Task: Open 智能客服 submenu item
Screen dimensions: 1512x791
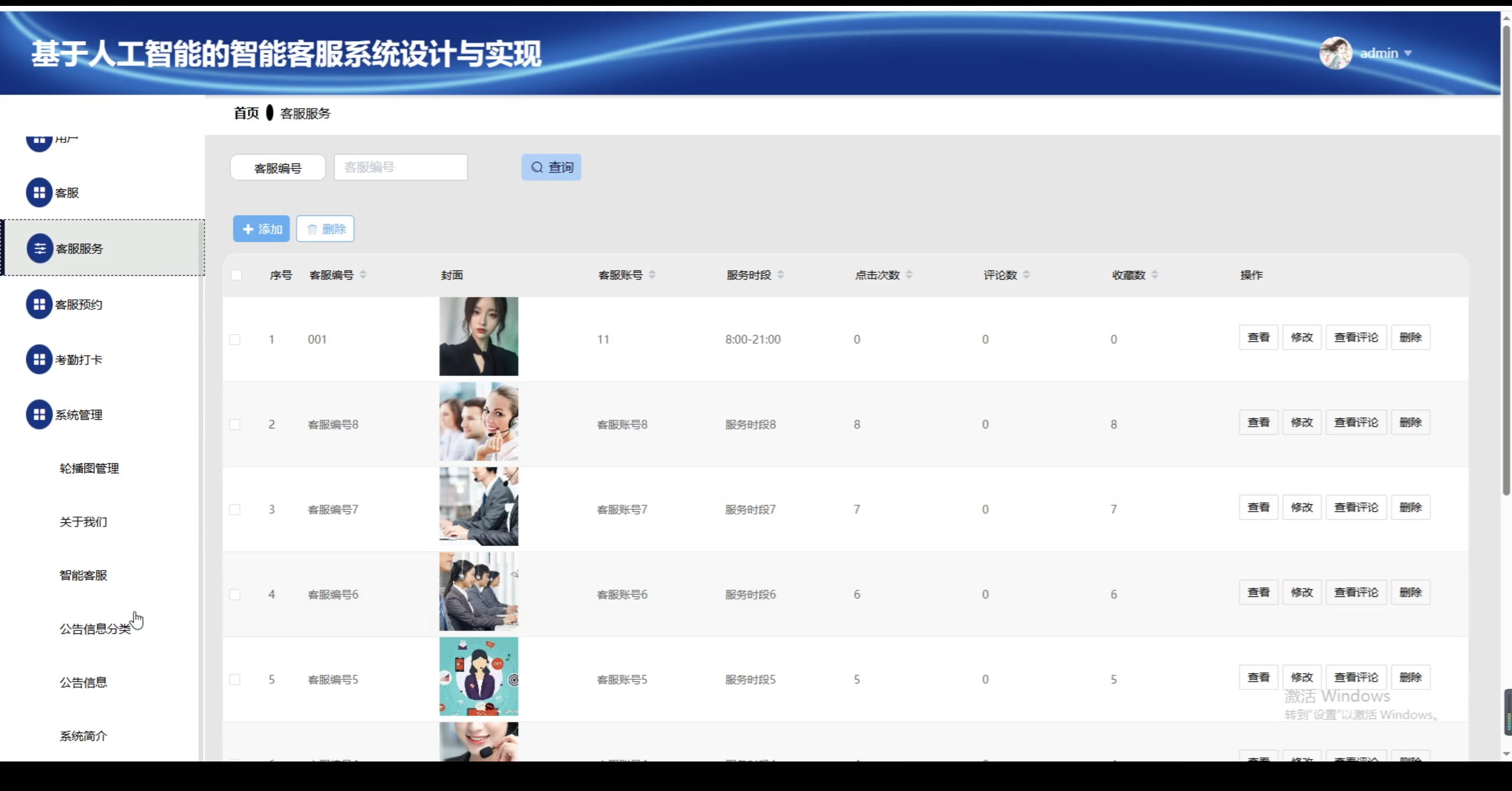Action: 83,575
